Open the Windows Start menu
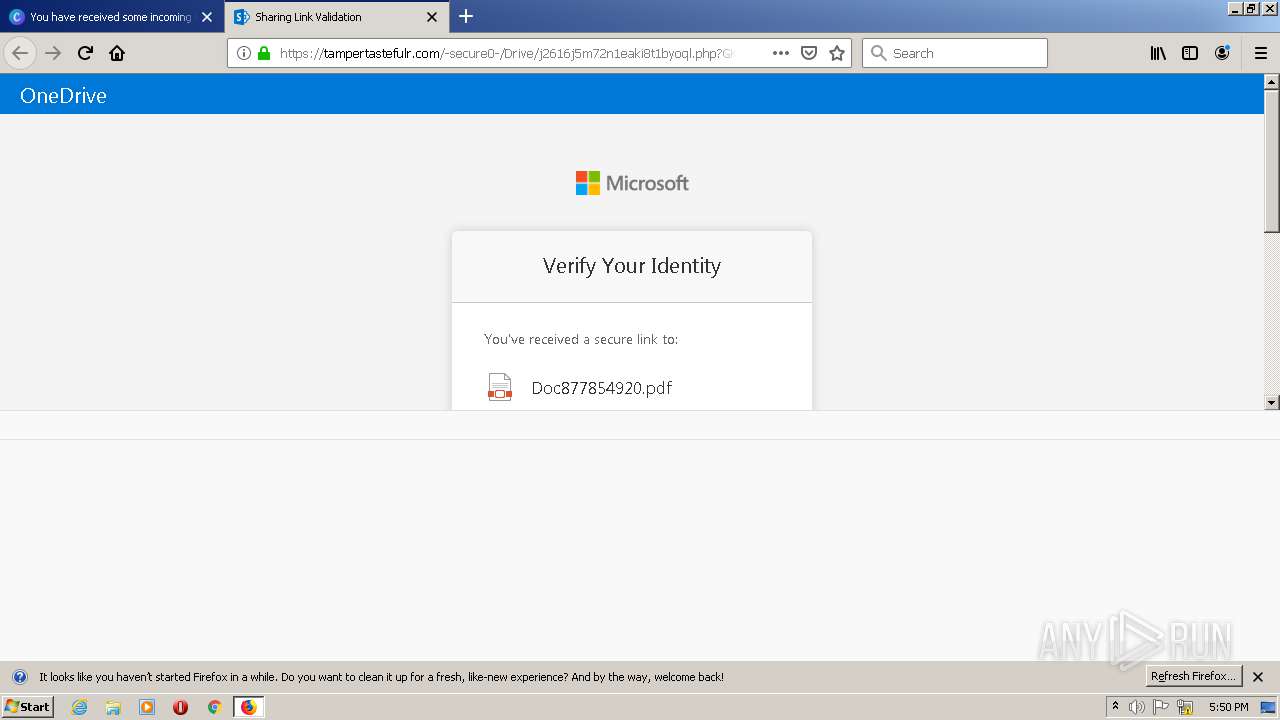 27,706
